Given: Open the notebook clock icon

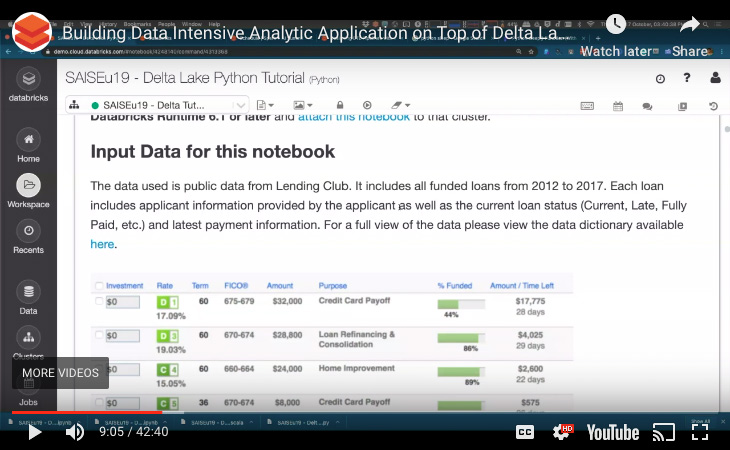Looking at the screenshot, I should [660, 79].
